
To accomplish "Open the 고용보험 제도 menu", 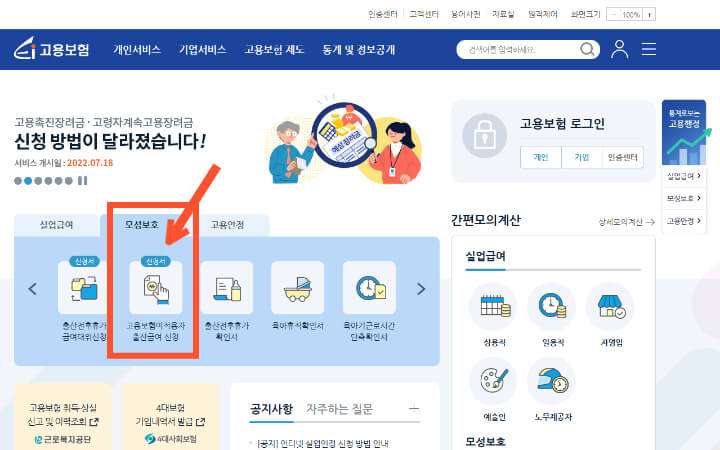I will tap(274, 50).
